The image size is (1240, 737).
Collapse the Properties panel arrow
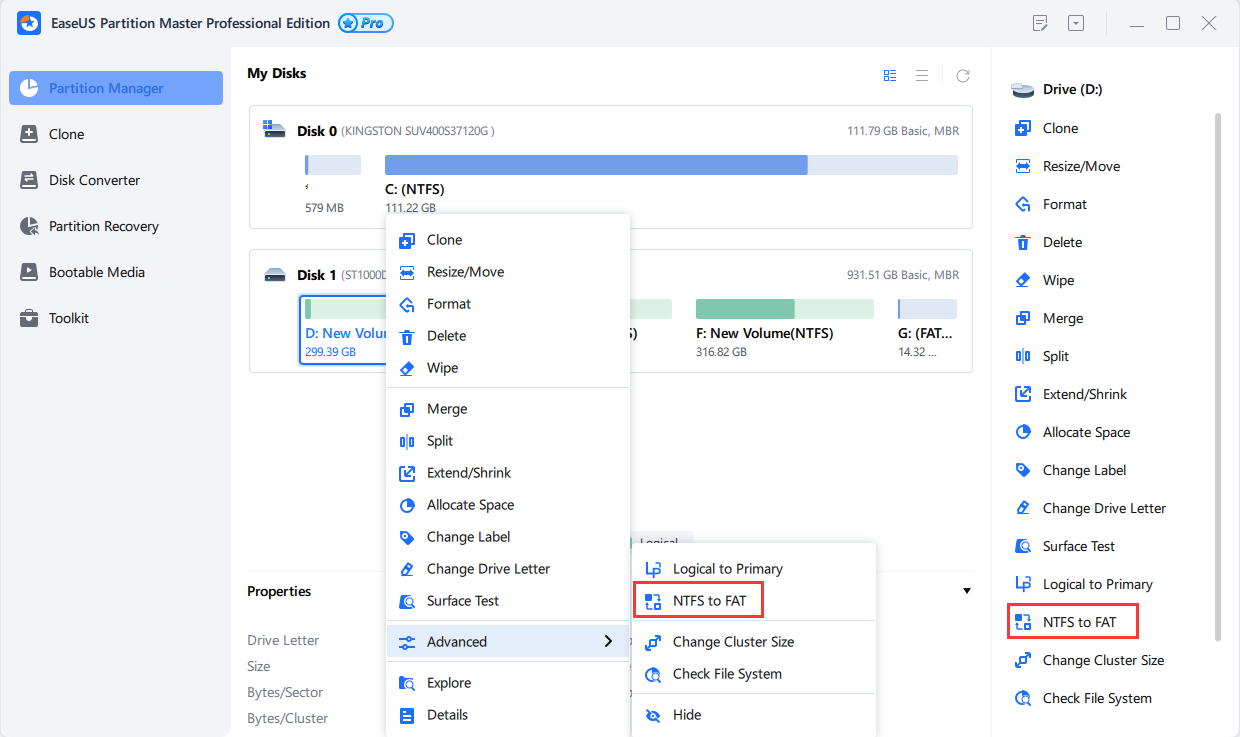(x=967, y=591)
